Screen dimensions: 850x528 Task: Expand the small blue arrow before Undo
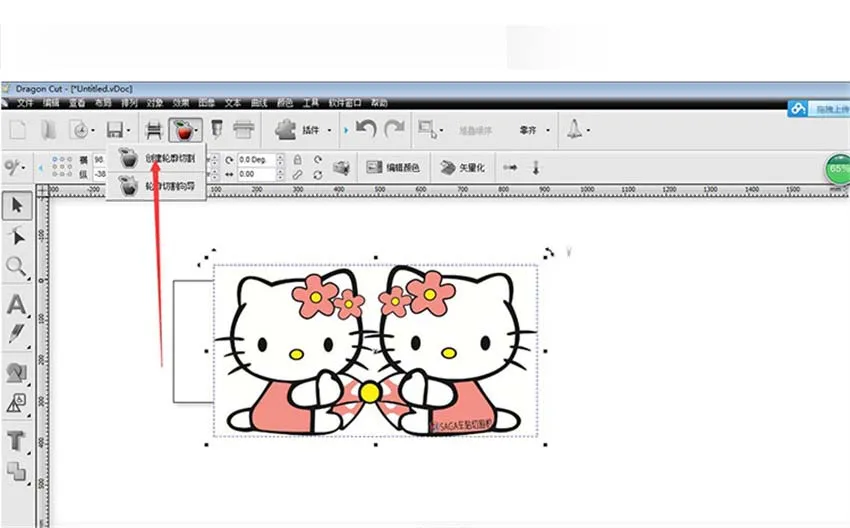(x=346, y=130)
